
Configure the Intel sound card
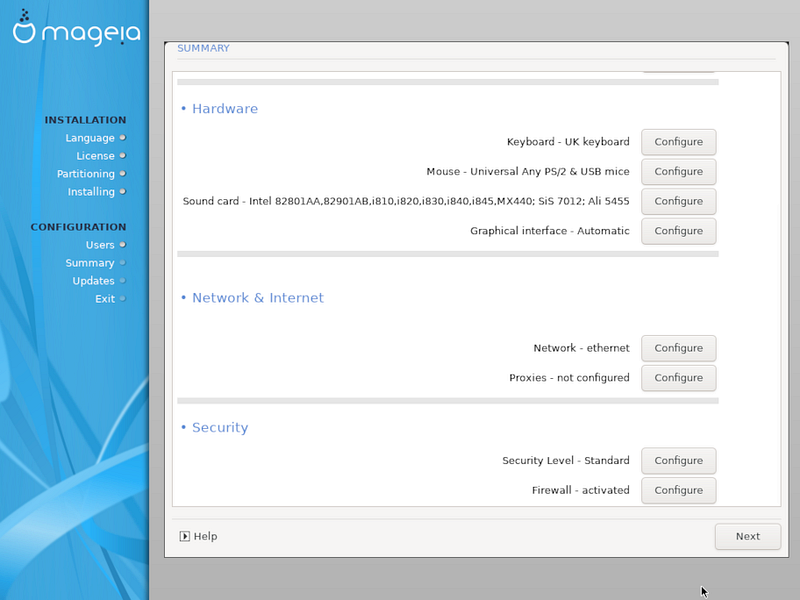tap(679, 201)
